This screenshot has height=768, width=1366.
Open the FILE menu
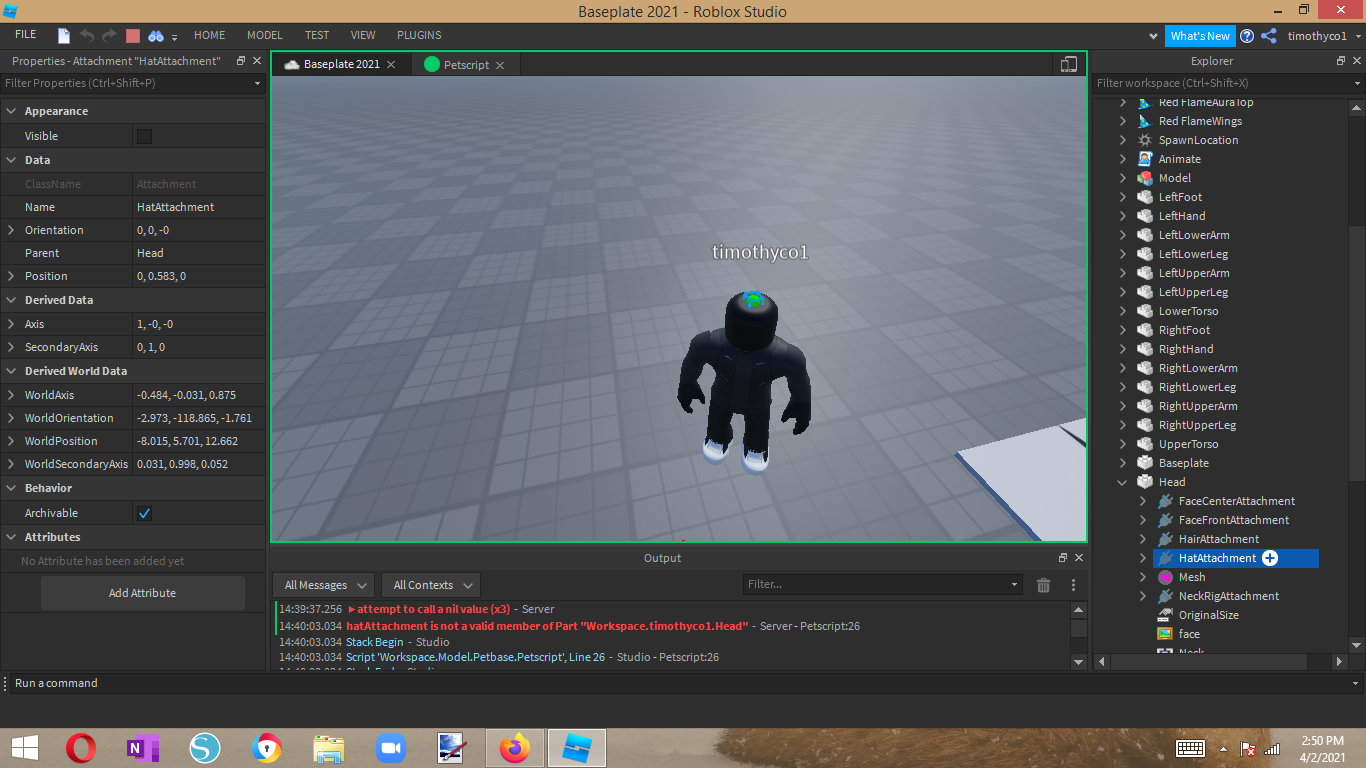point(26,35)
